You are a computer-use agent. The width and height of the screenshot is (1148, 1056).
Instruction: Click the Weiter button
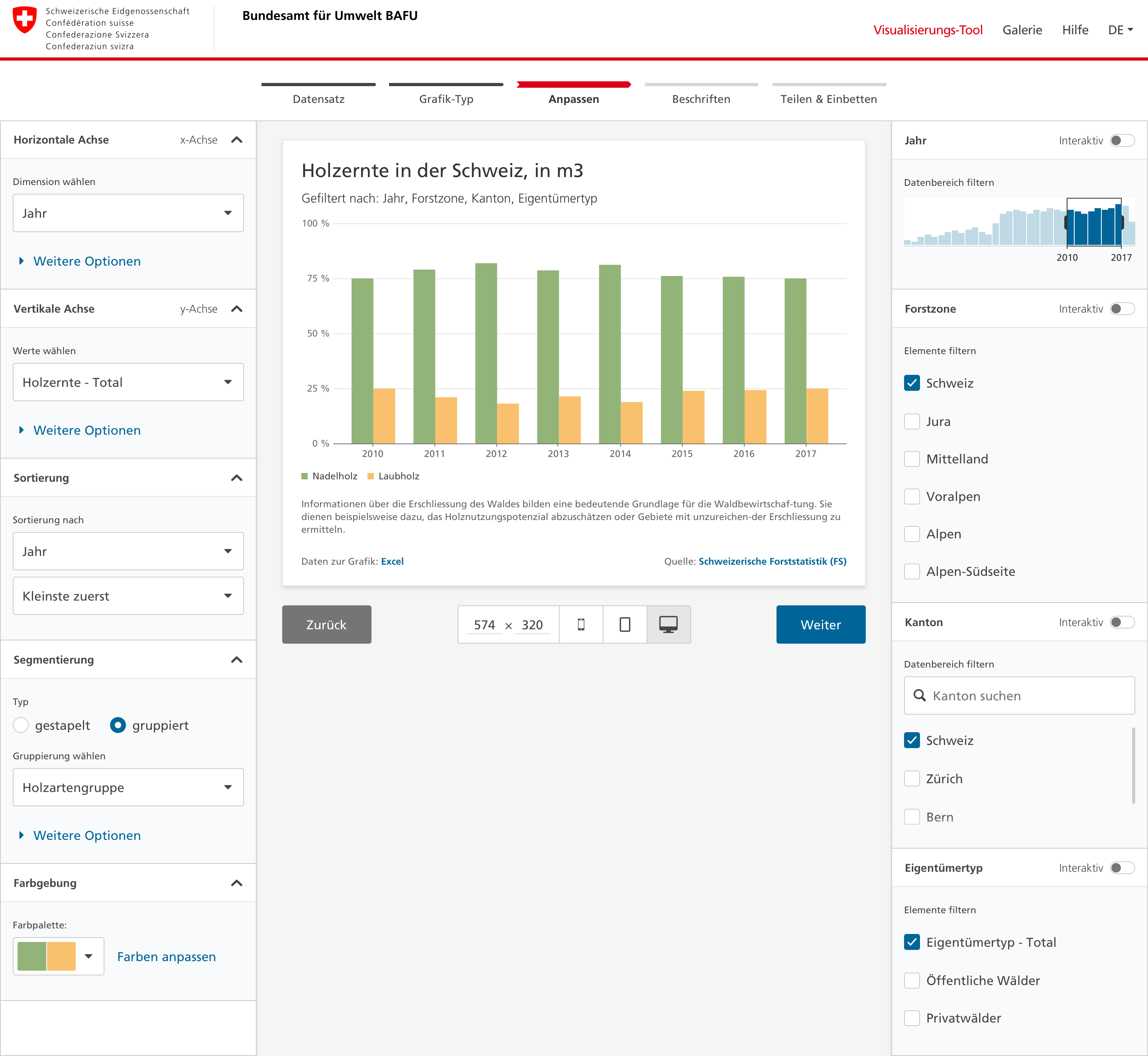[821, 625]
